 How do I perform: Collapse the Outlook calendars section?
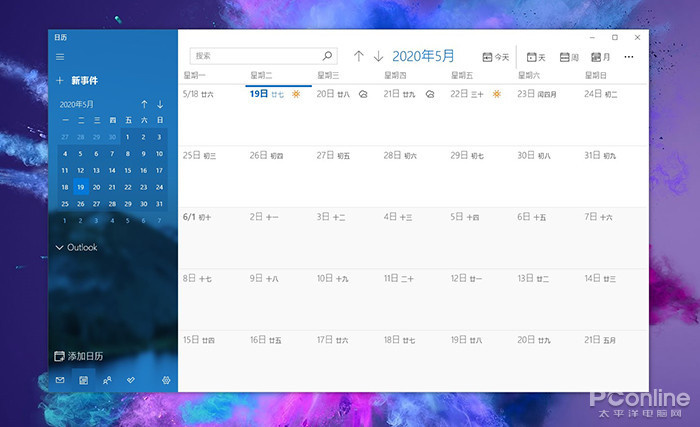pos(60,247)
